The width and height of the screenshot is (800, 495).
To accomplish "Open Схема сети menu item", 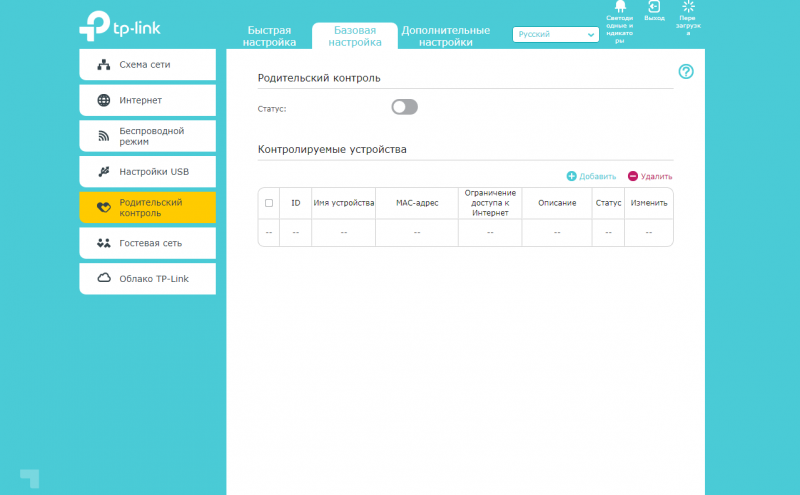I will coord(147,65).
